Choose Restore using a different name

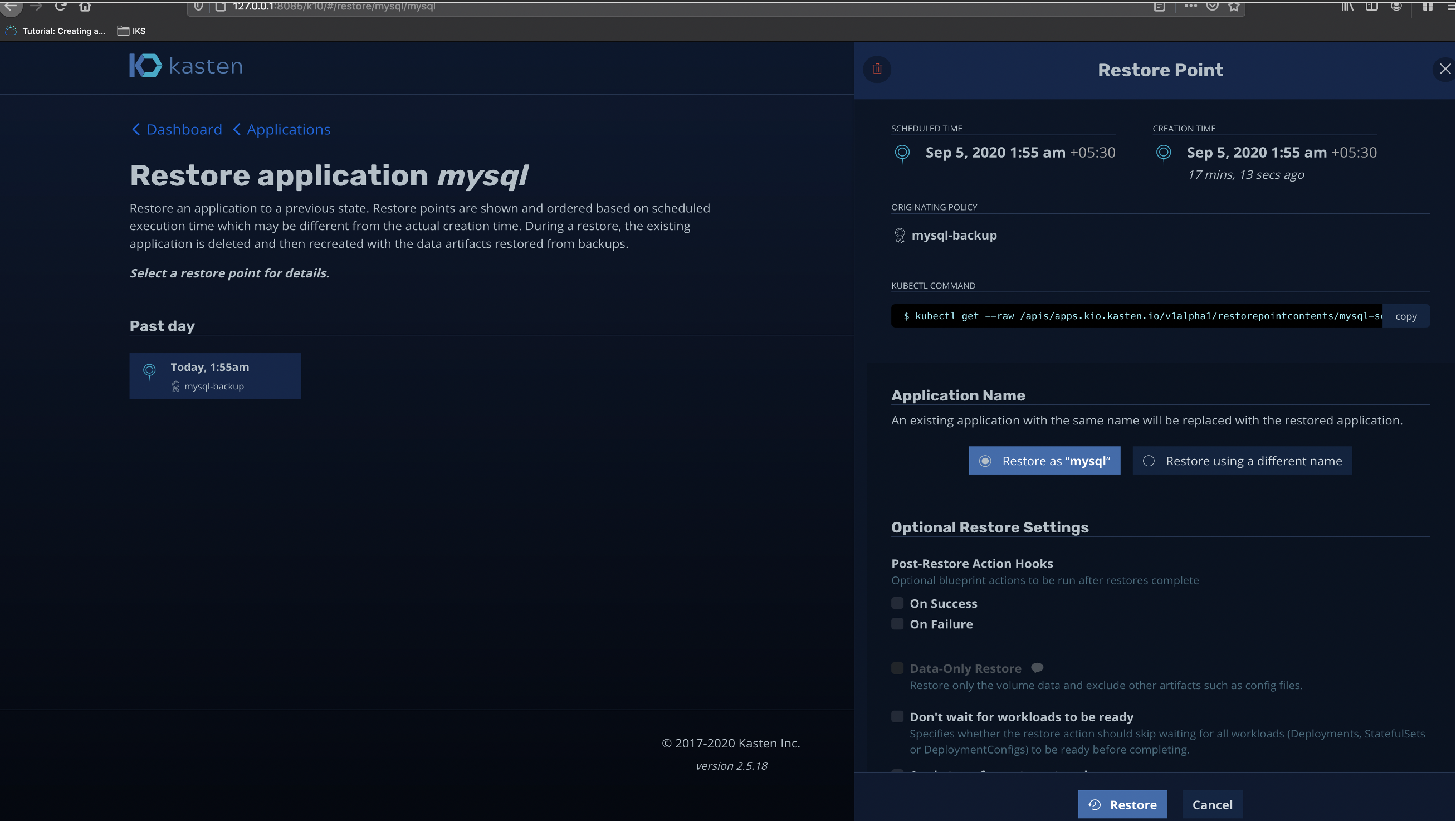click(1242, 461)
